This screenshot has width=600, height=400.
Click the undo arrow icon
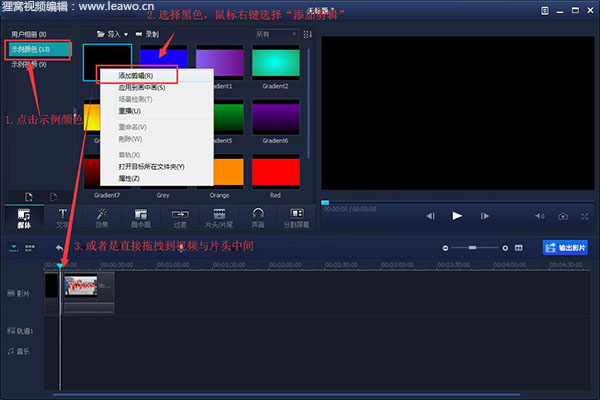59,248
